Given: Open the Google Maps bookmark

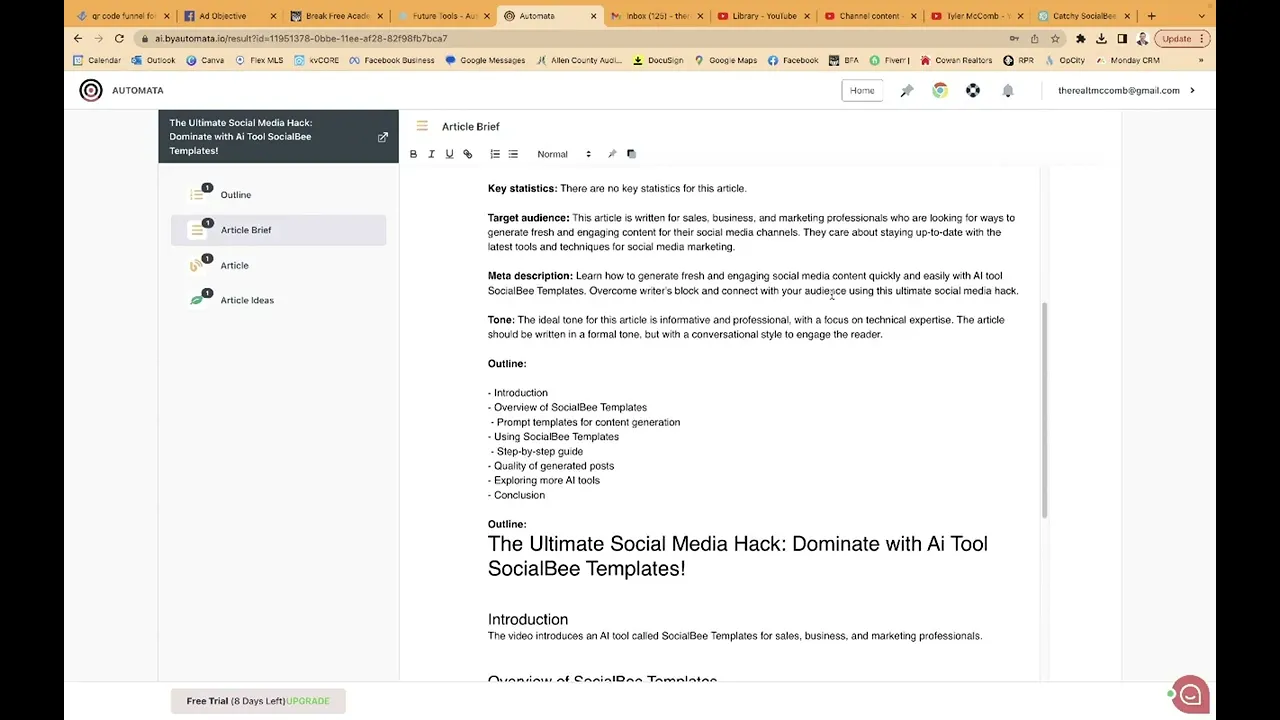Looking at the screenshot, I should 726,60.
